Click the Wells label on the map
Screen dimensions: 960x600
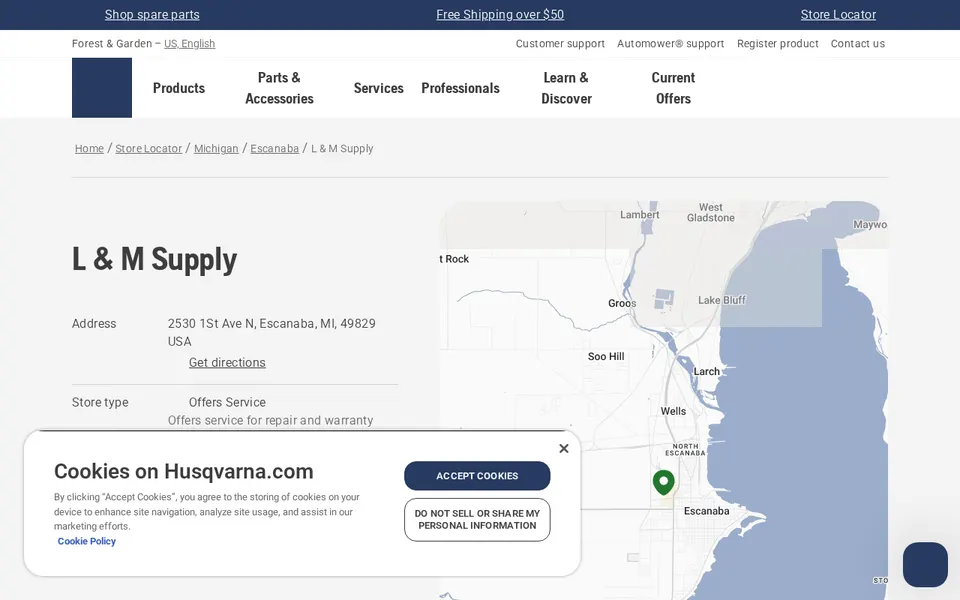click(x=673, y=411)
